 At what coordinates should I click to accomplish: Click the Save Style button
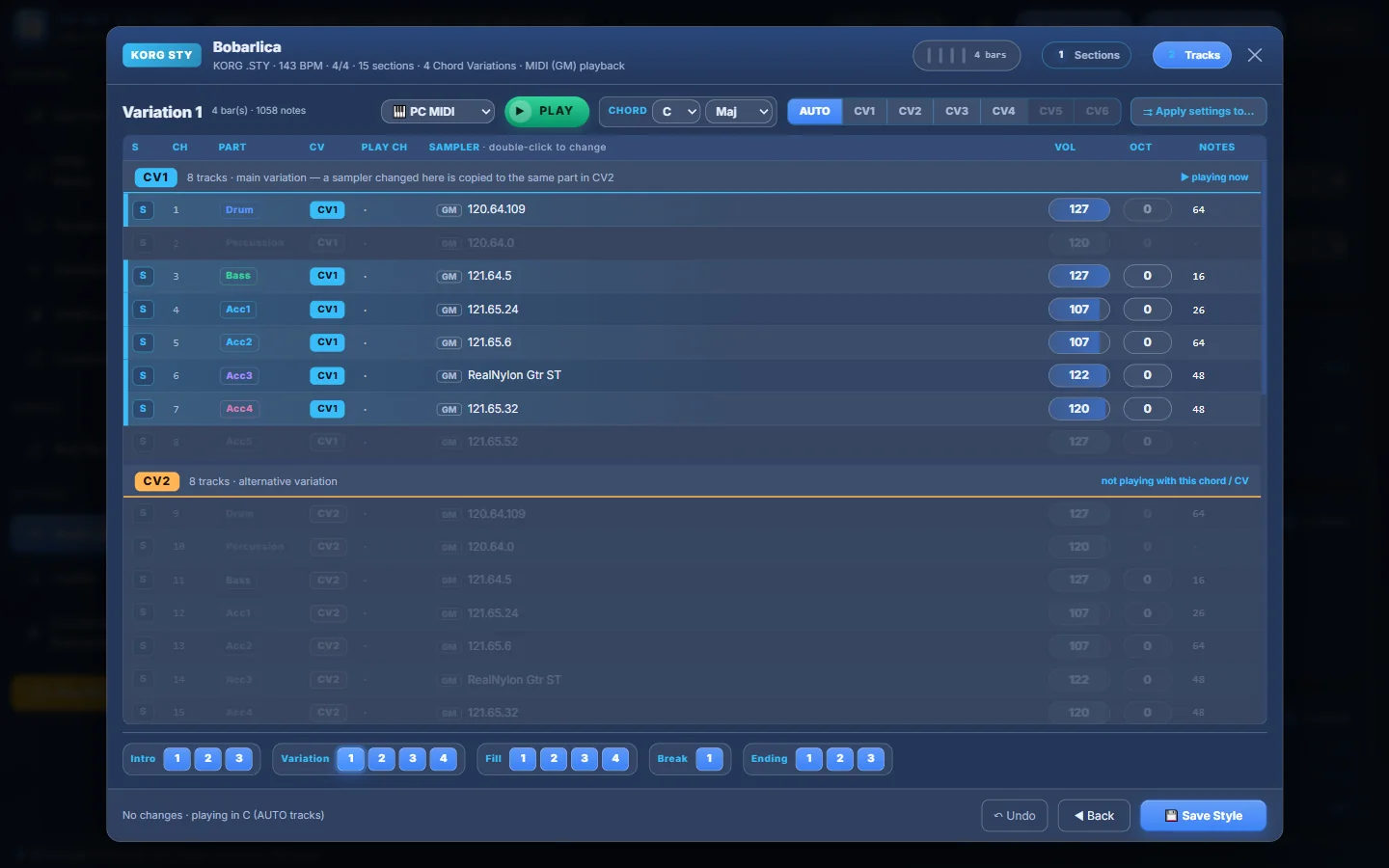coord(1203,816)
